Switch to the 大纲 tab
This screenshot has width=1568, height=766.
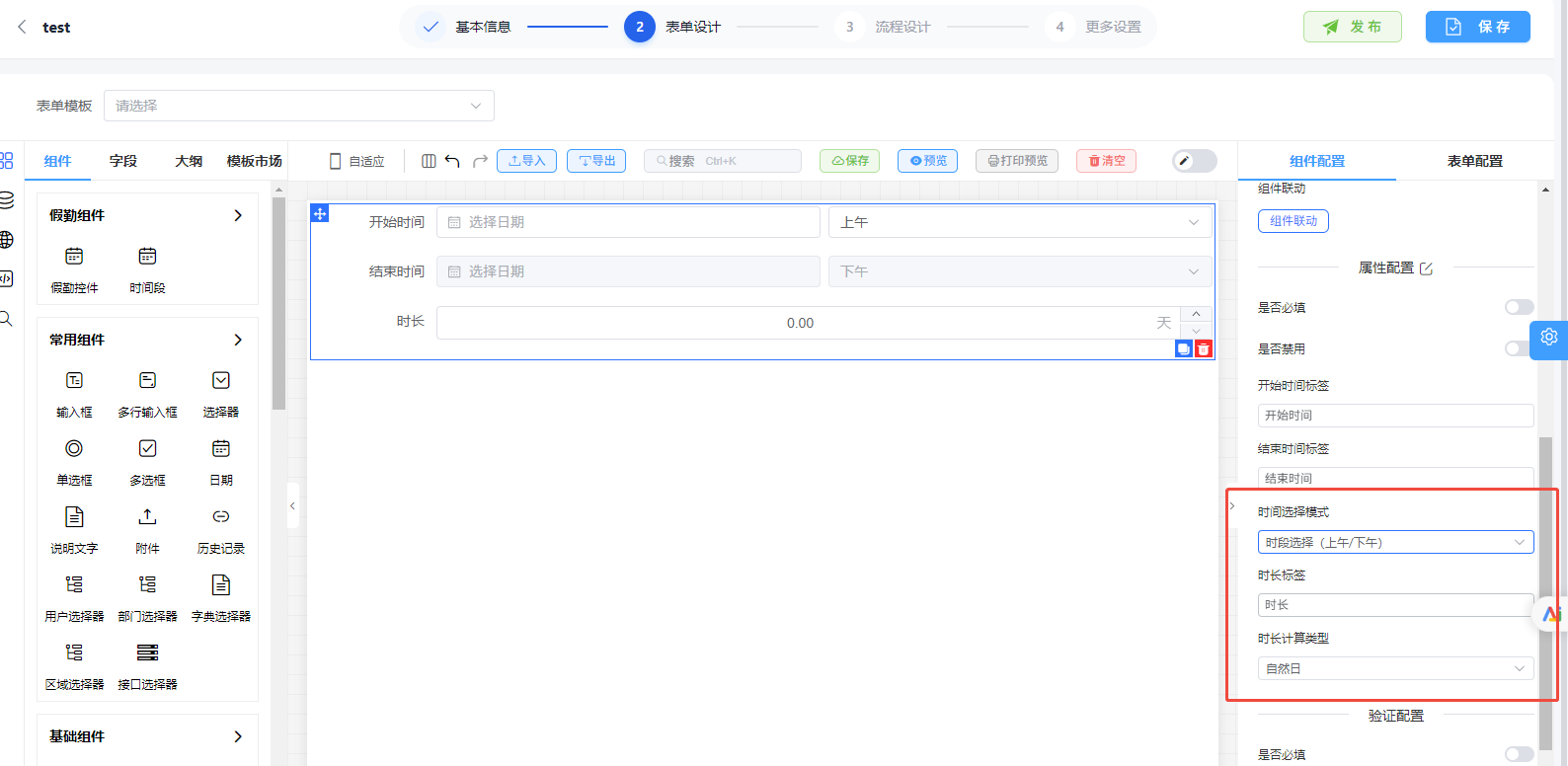point(189,161)
